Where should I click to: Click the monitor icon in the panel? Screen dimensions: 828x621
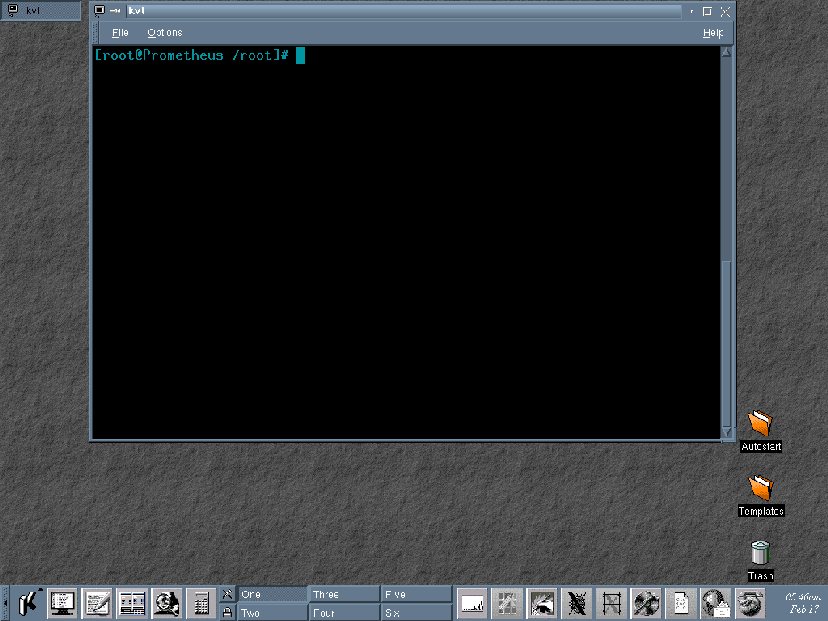pos(63,602)
